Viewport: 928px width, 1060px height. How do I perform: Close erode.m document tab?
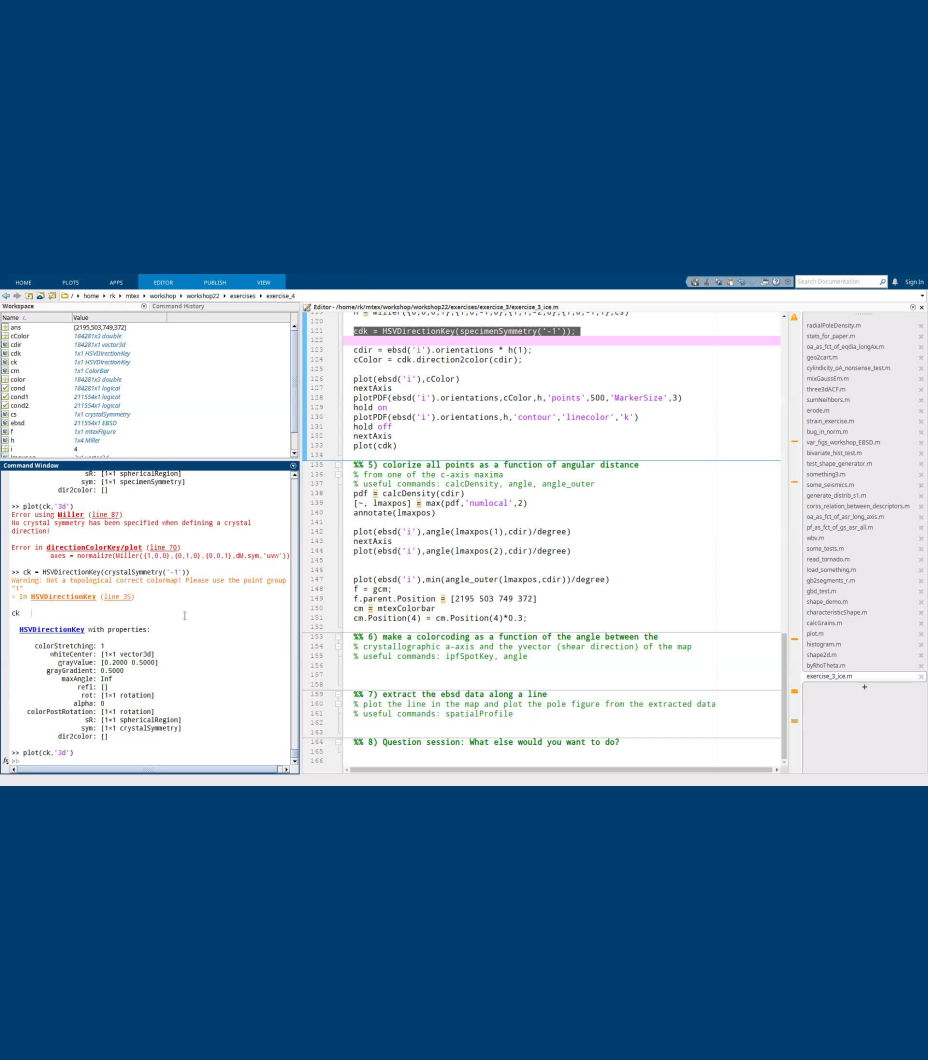click(921, 411)
